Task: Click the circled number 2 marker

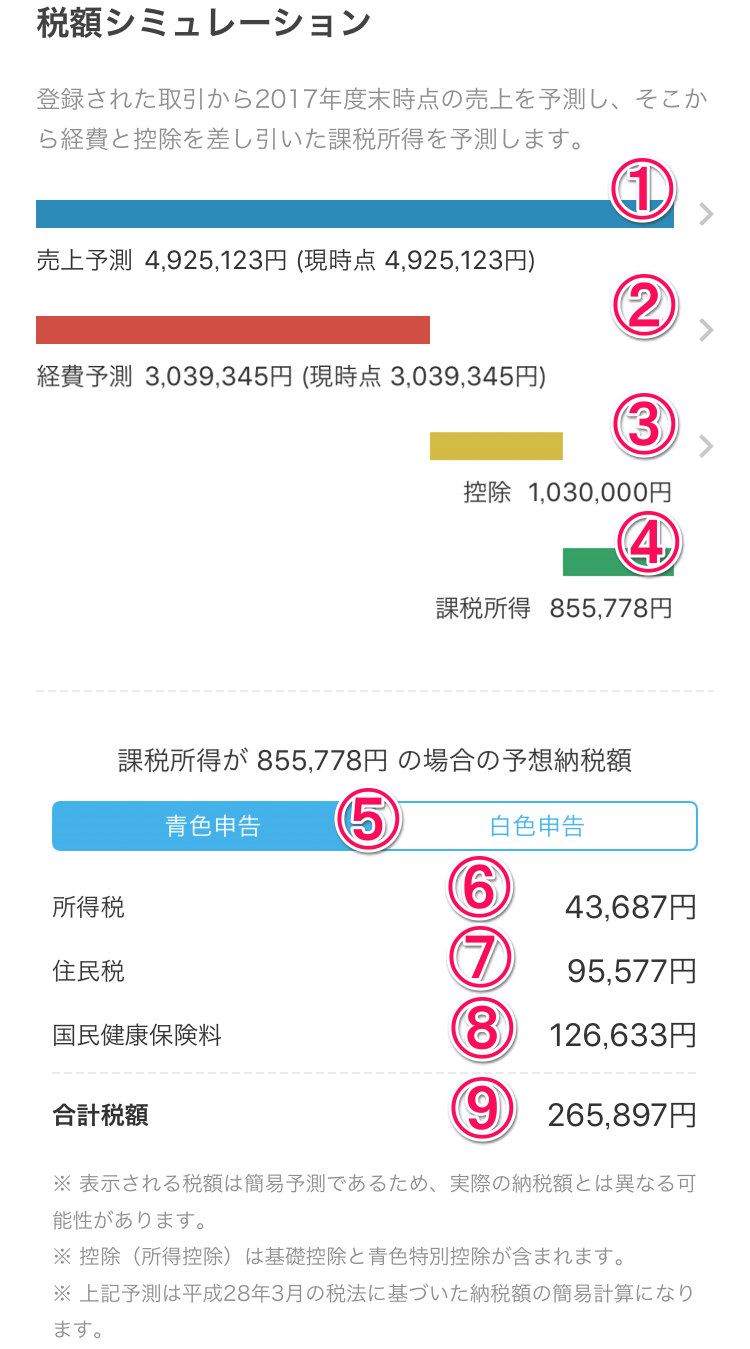Action: pos(645,308)
